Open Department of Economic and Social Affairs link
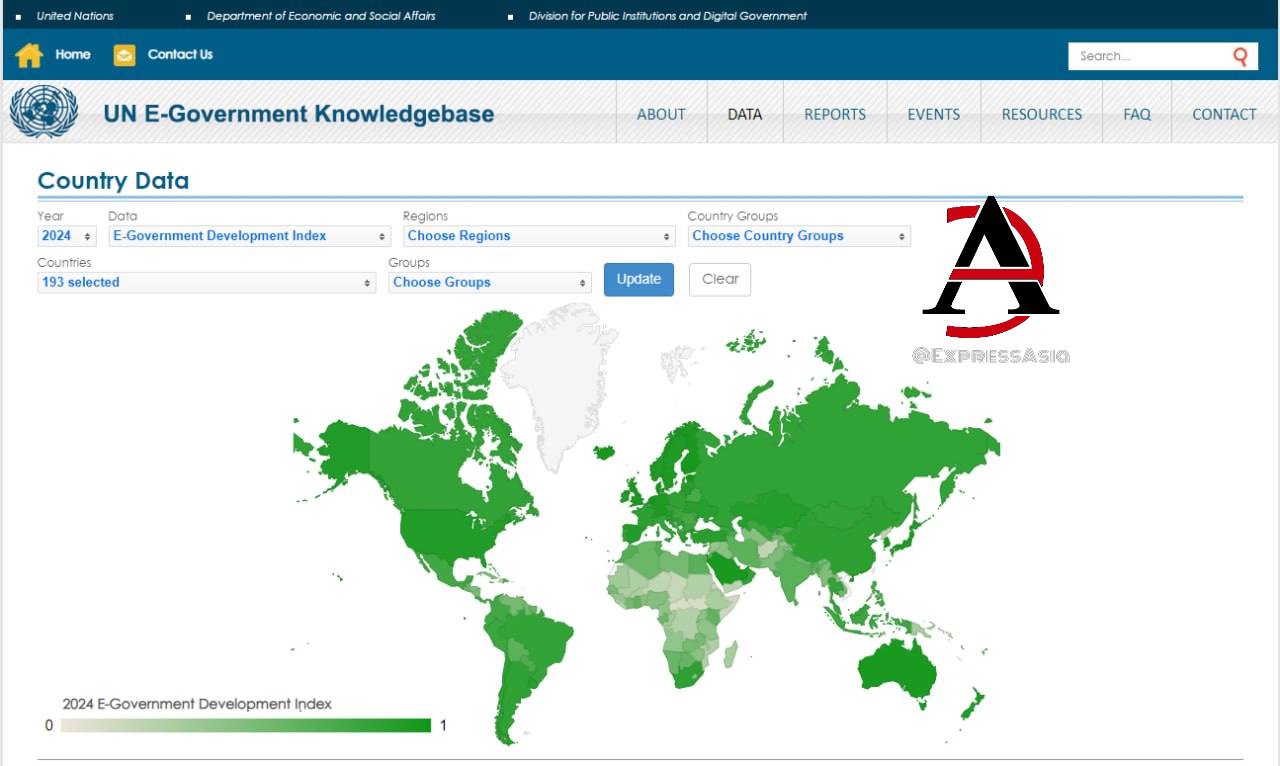The image size is (1280, 766). pyautogui.click(x=321, y=16)
